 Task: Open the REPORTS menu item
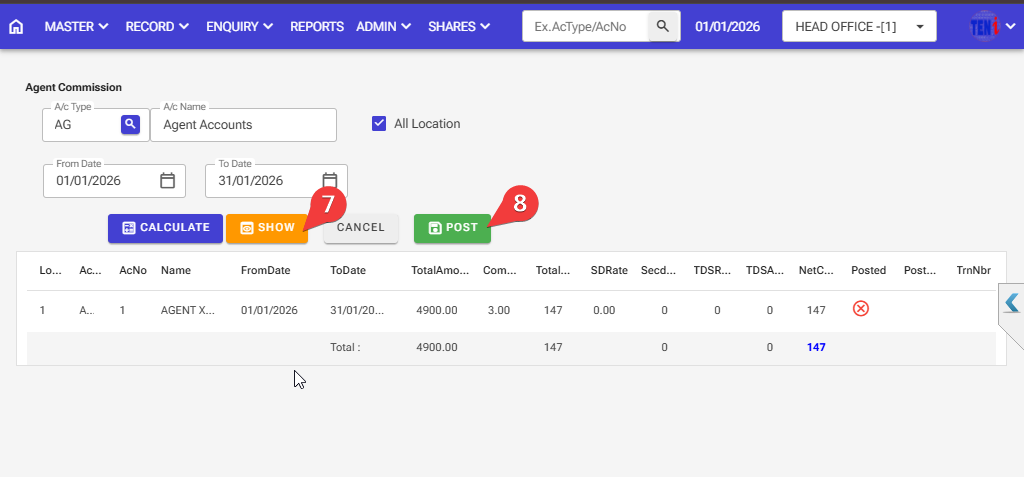pyautogui.click(x=316, y=27)
